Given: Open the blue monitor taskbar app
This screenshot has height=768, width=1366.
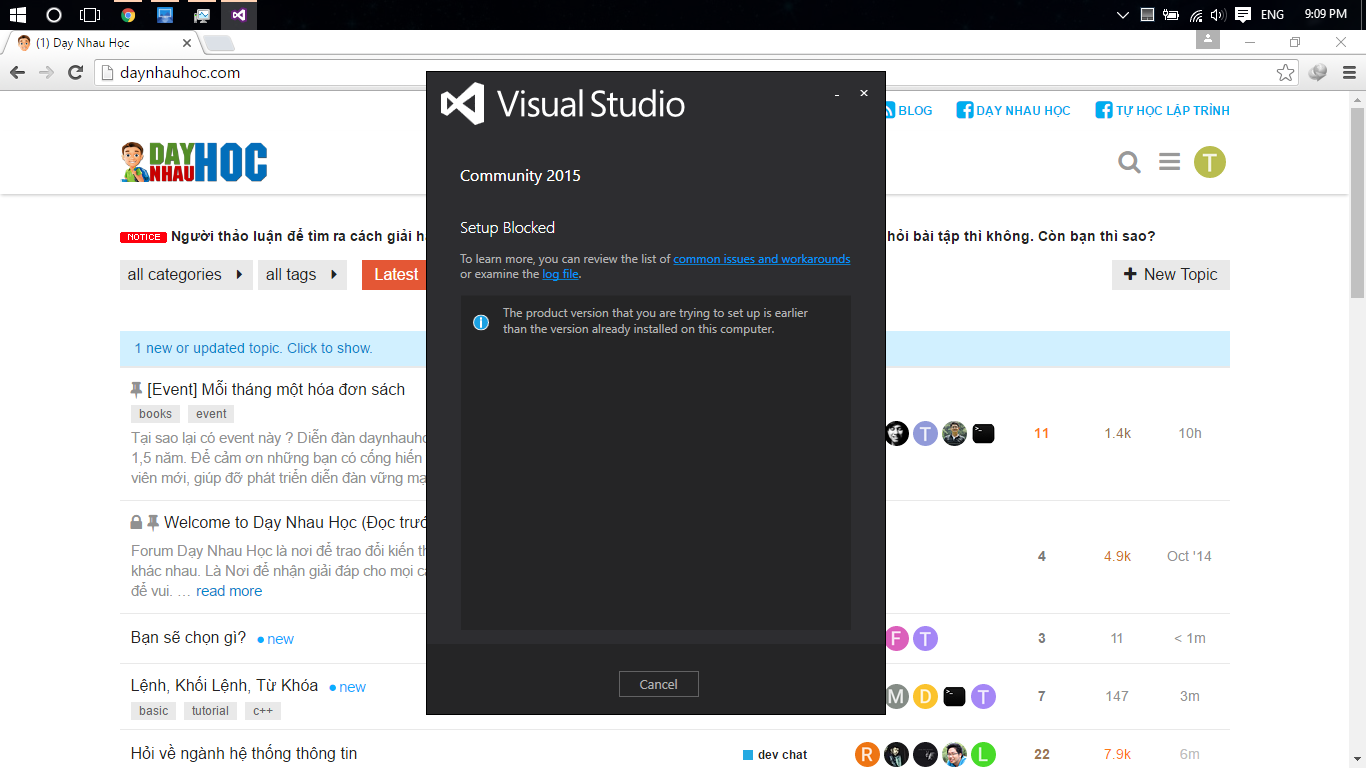Looking at the screenshot, I should pyautogui.click(x=165, y=15).
